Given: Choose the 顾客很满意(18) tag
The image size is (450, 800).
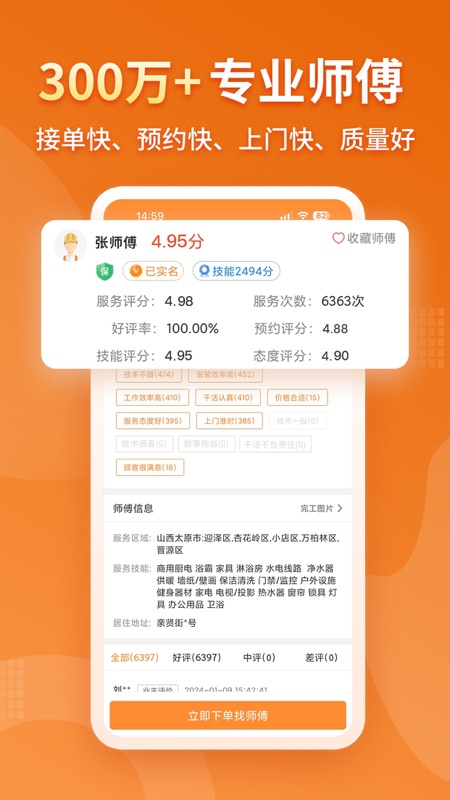Looking at the screenshot, I should pyautogui.click(x=150, y=467).
